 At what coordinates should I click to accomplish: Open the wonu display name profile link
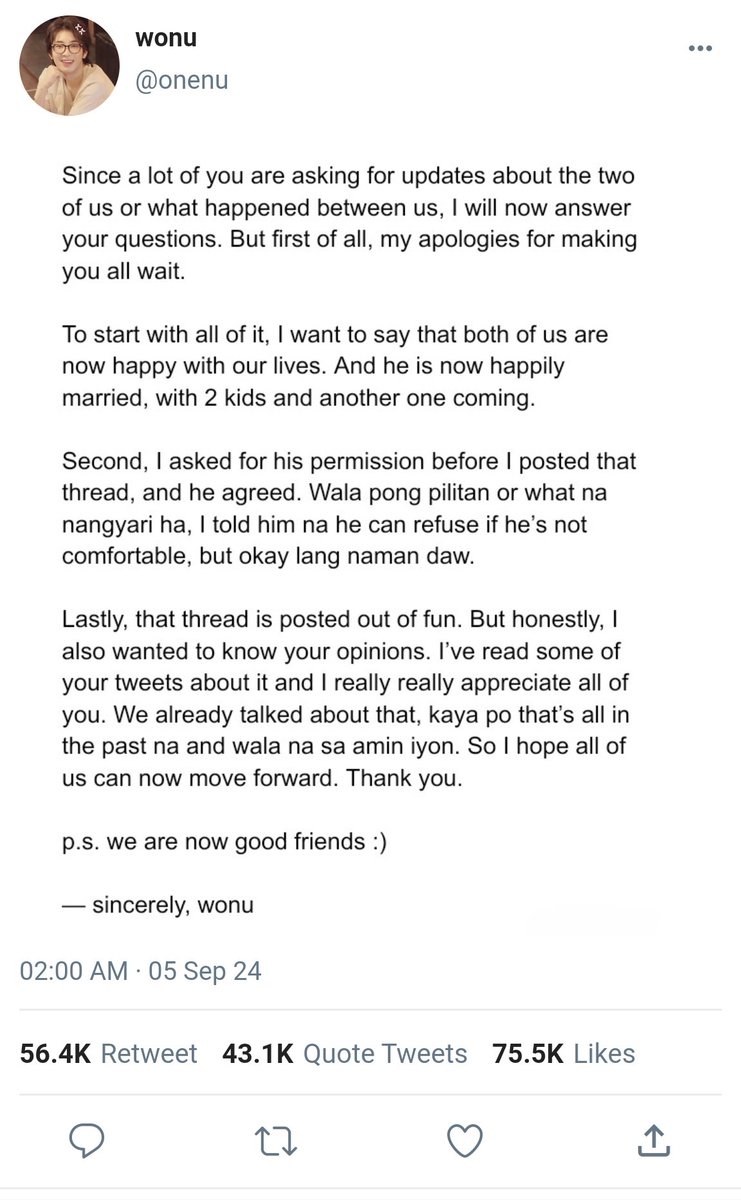[x=166, y=38]
